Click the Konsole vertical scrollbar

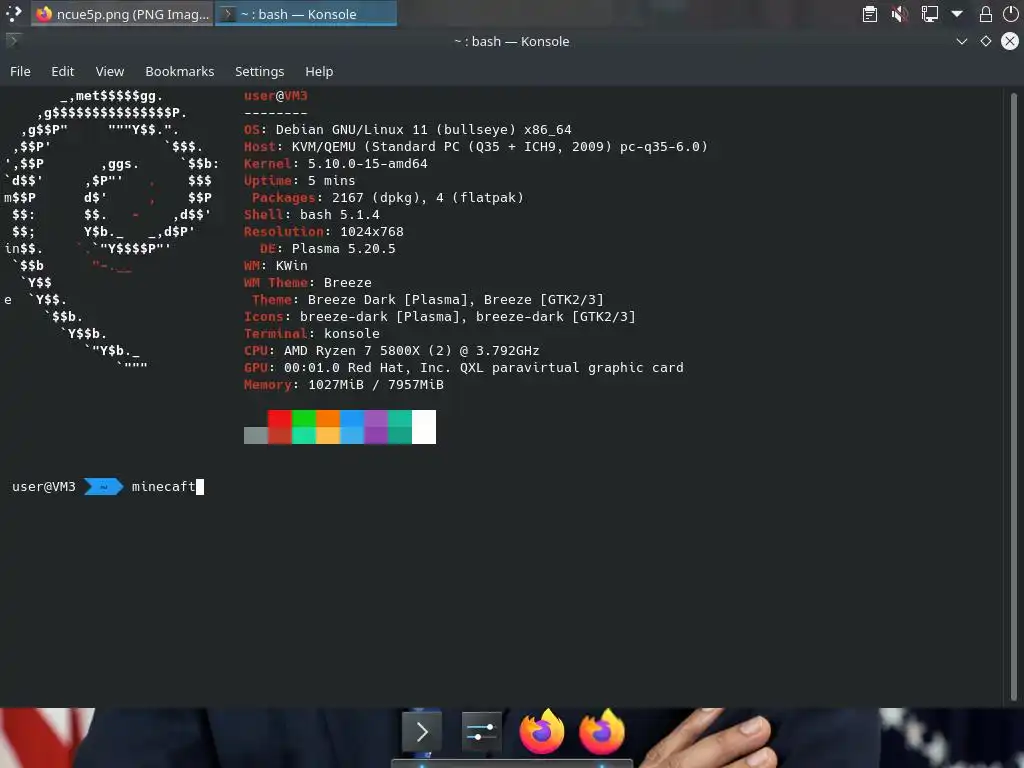pos(1013,396)
